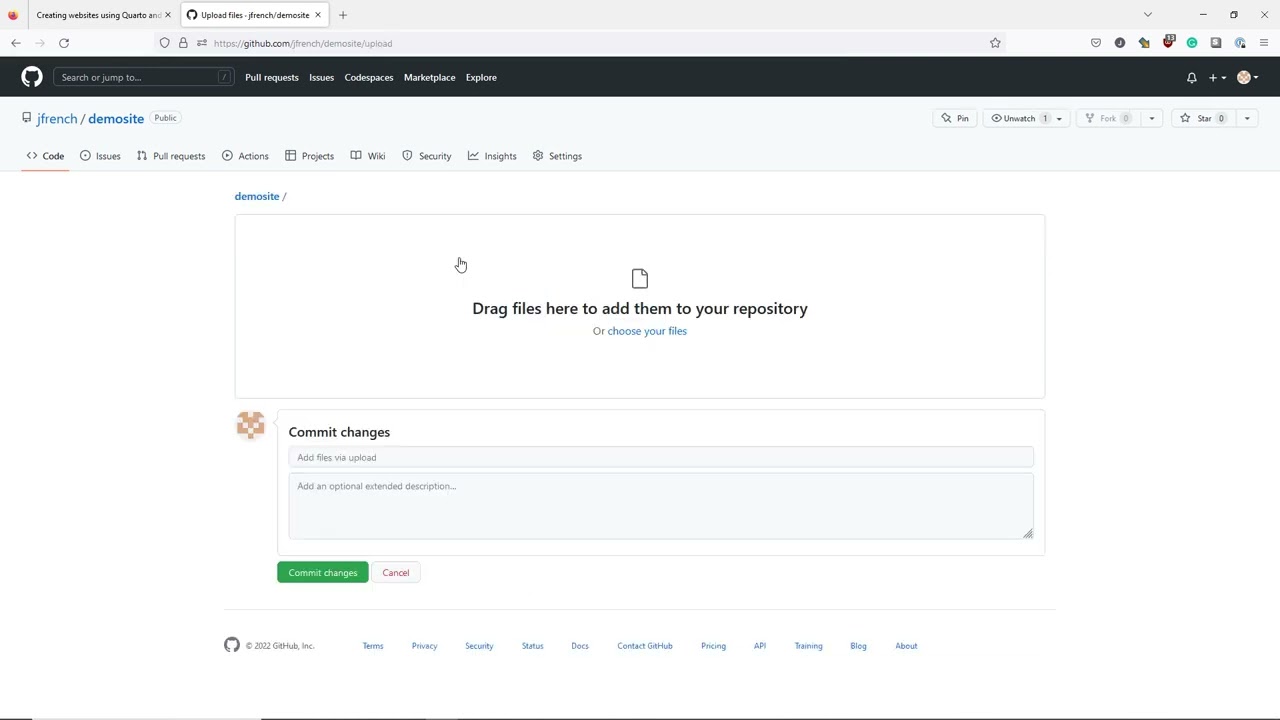Open the notifications bell
1280x720 pixels.
click(x=1191, y=77)
